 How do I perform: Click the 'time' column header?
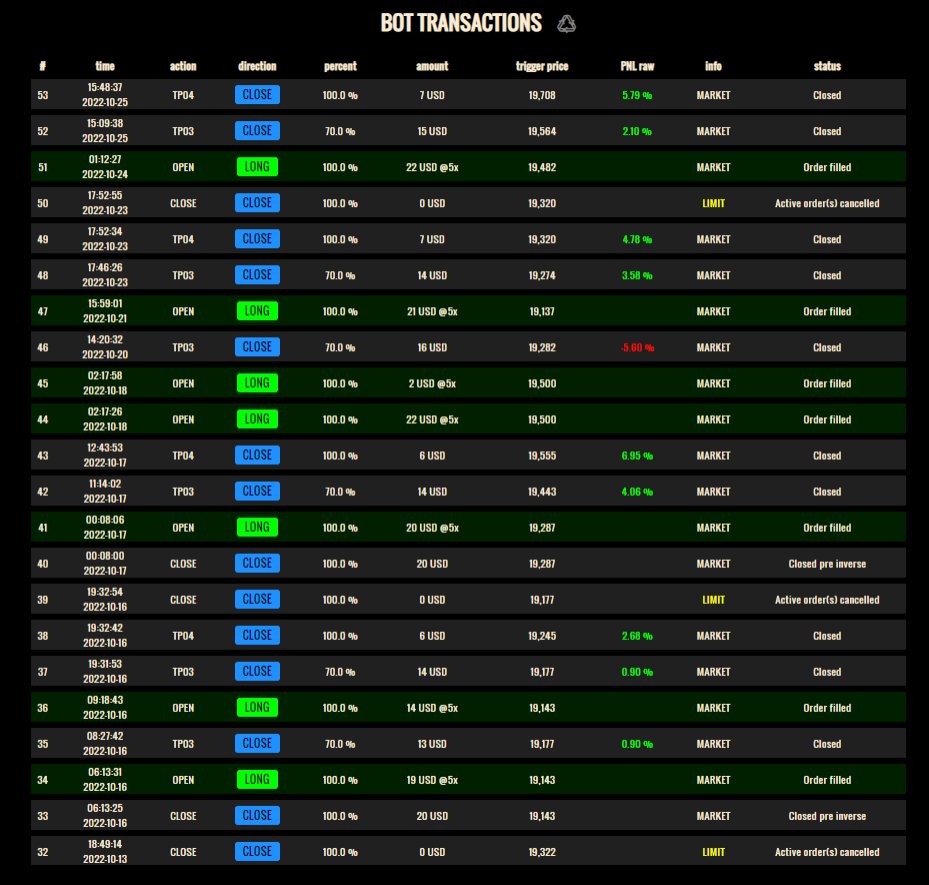105,66
